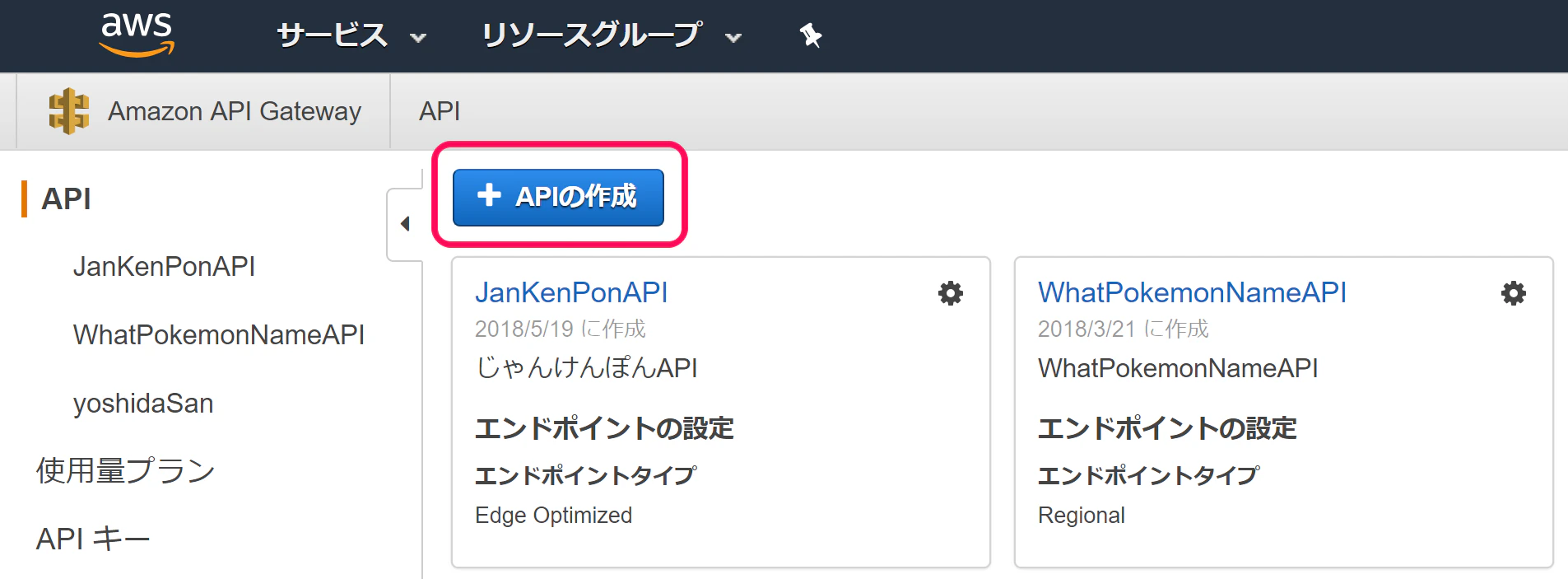The image size is (1568, 579).
Task: Click the 2018/5/19 に作成 date text
Action: (x=560, y=329)
